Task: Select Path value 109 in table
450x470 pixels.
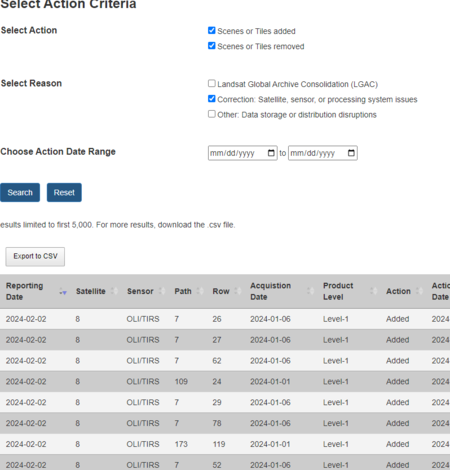Action: (x=181, y=382)
